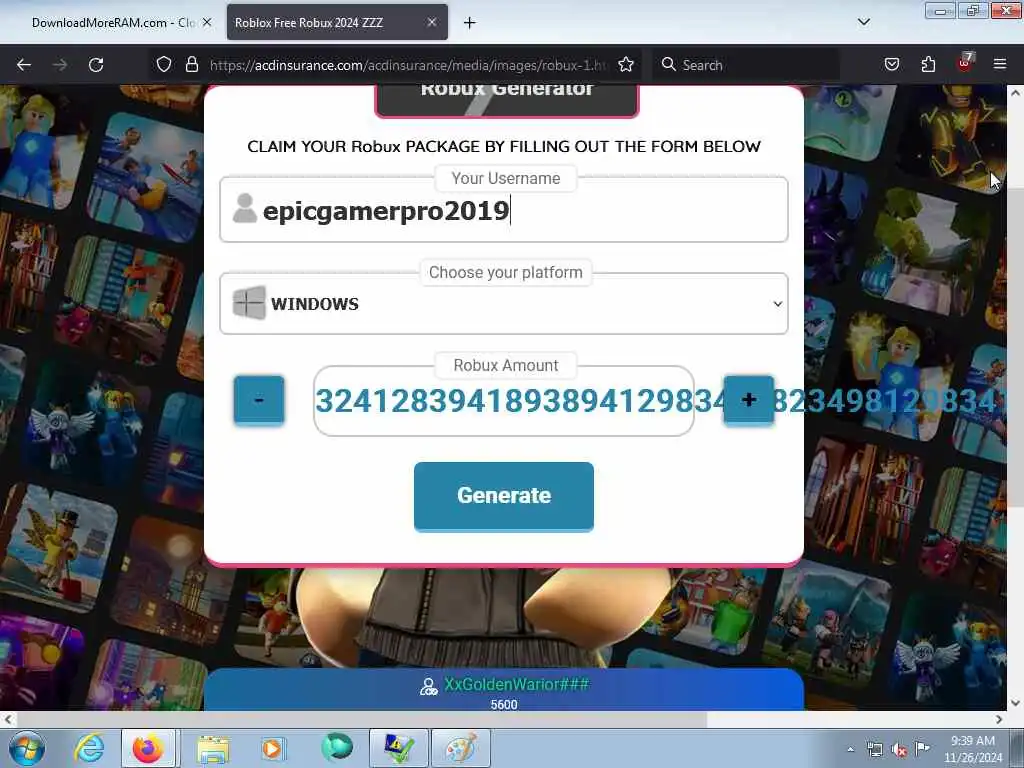Click the muted volume tray icon
Viewport: 1024px width, 768px height.
click(x=899, y=750)
